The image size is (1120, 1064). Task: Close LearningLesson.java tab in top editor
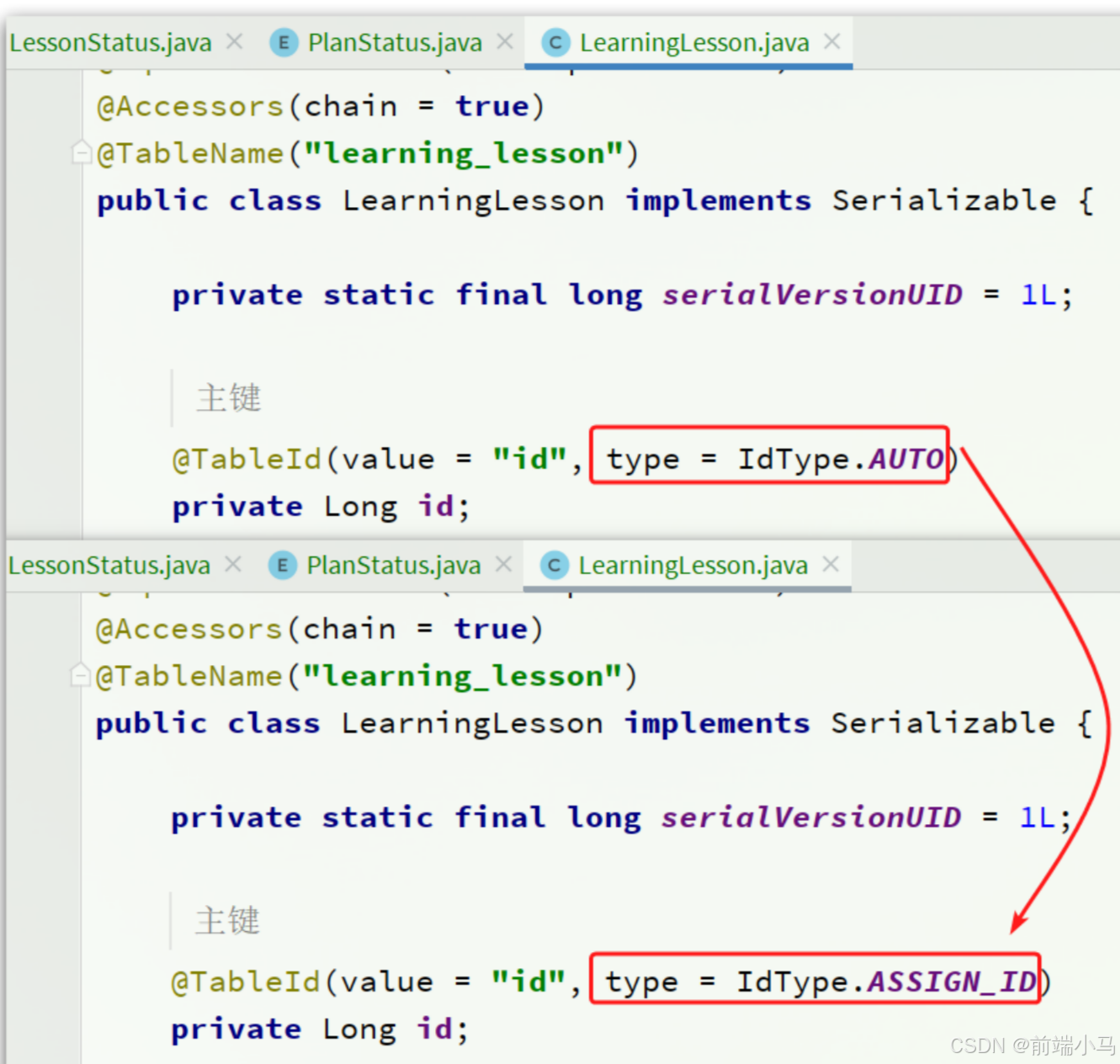pyautogui.click(x=832, y=41)
